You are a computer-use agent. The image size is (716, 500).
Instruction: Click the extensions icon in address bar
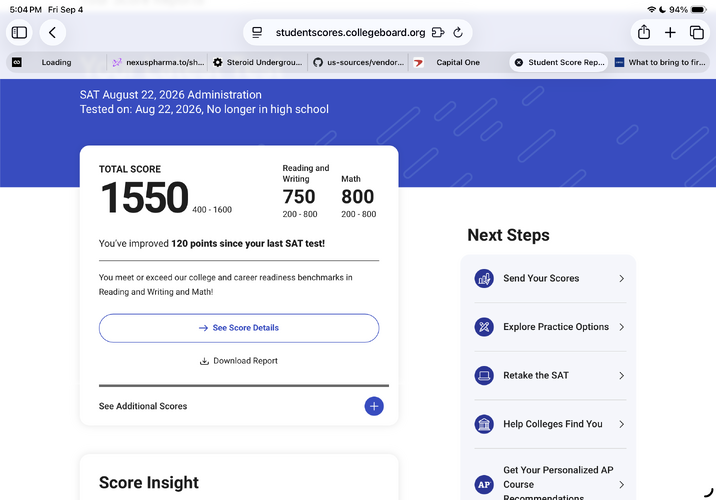click(x=438, y=32)
